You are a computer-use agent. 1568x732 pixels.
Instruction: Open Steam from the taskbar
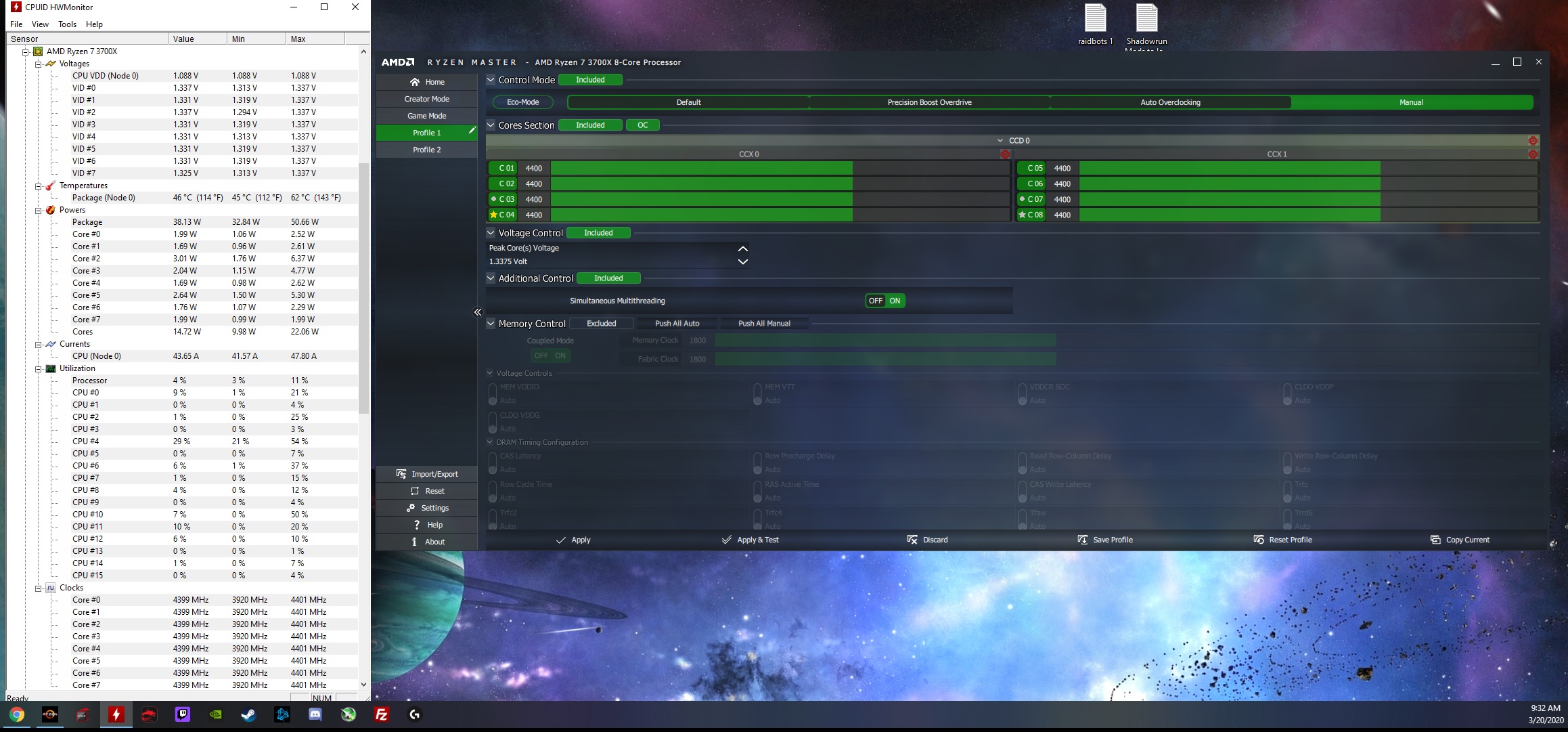pyautogui.click(x=249, y=714)
